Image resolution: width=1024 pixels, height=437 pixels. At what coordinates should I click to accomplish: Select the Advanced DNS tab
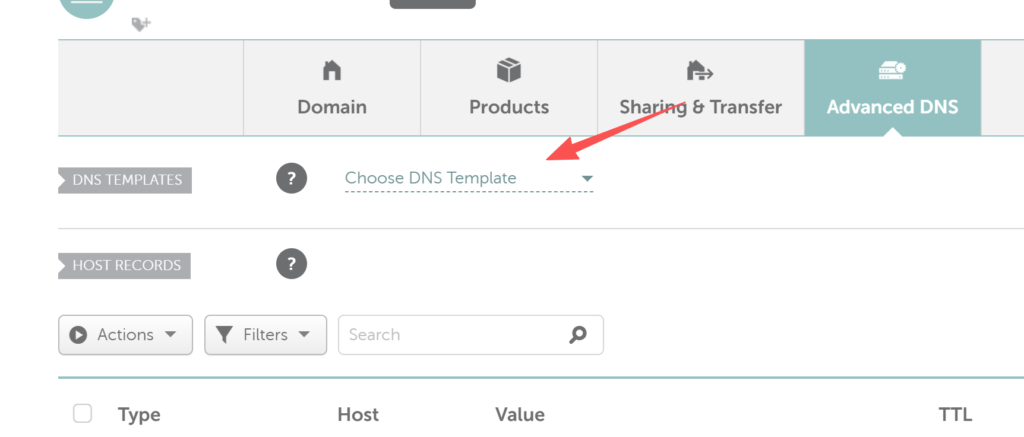click(893, 88)
